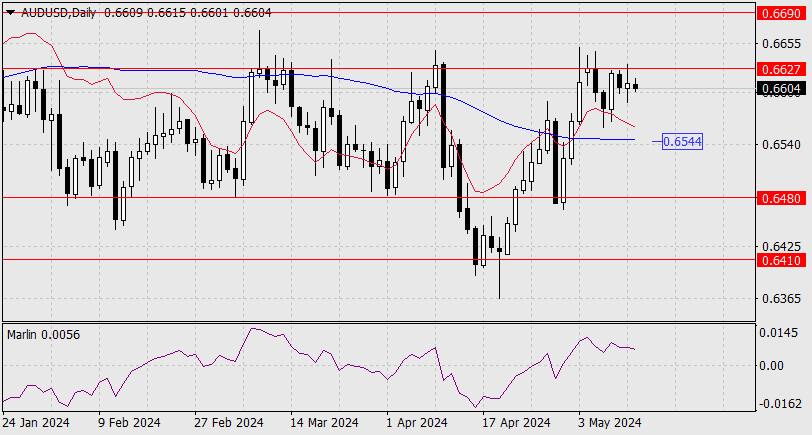The width and height of the screenshot is (812, 435).
Task: Click the 14 Mar 2024 date label
Action: point(324,423)
